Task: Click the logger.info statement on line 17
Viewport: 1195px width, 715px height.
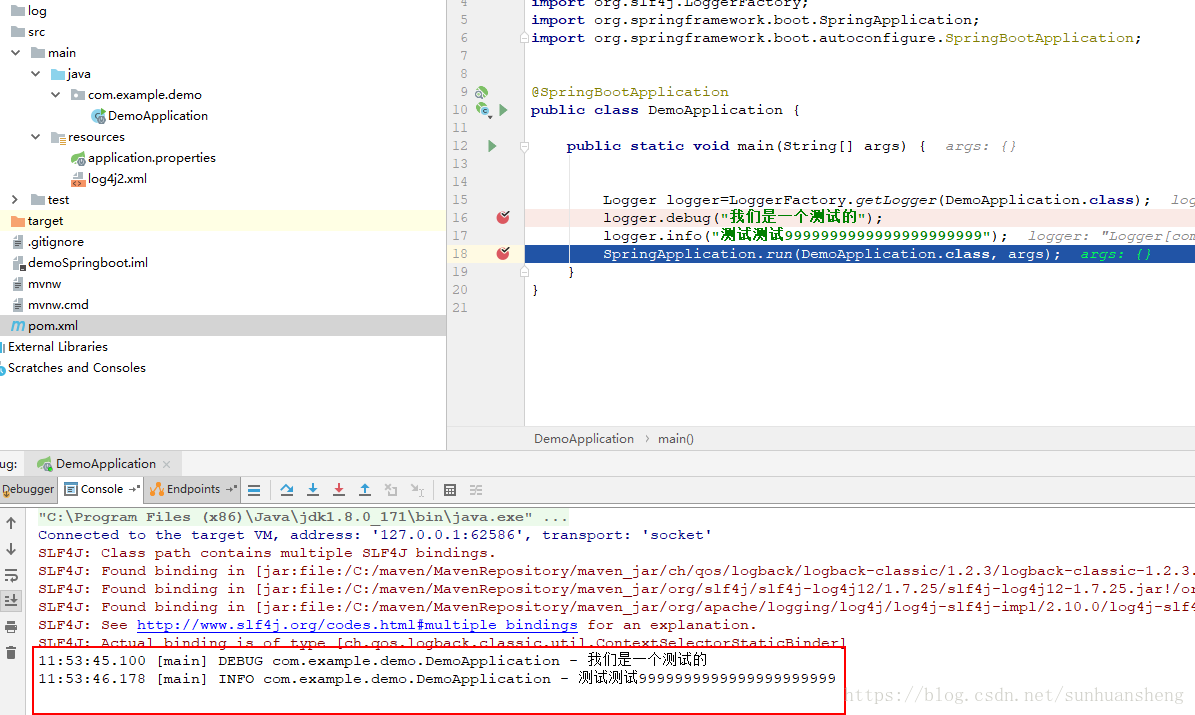Action: (805, 236)
